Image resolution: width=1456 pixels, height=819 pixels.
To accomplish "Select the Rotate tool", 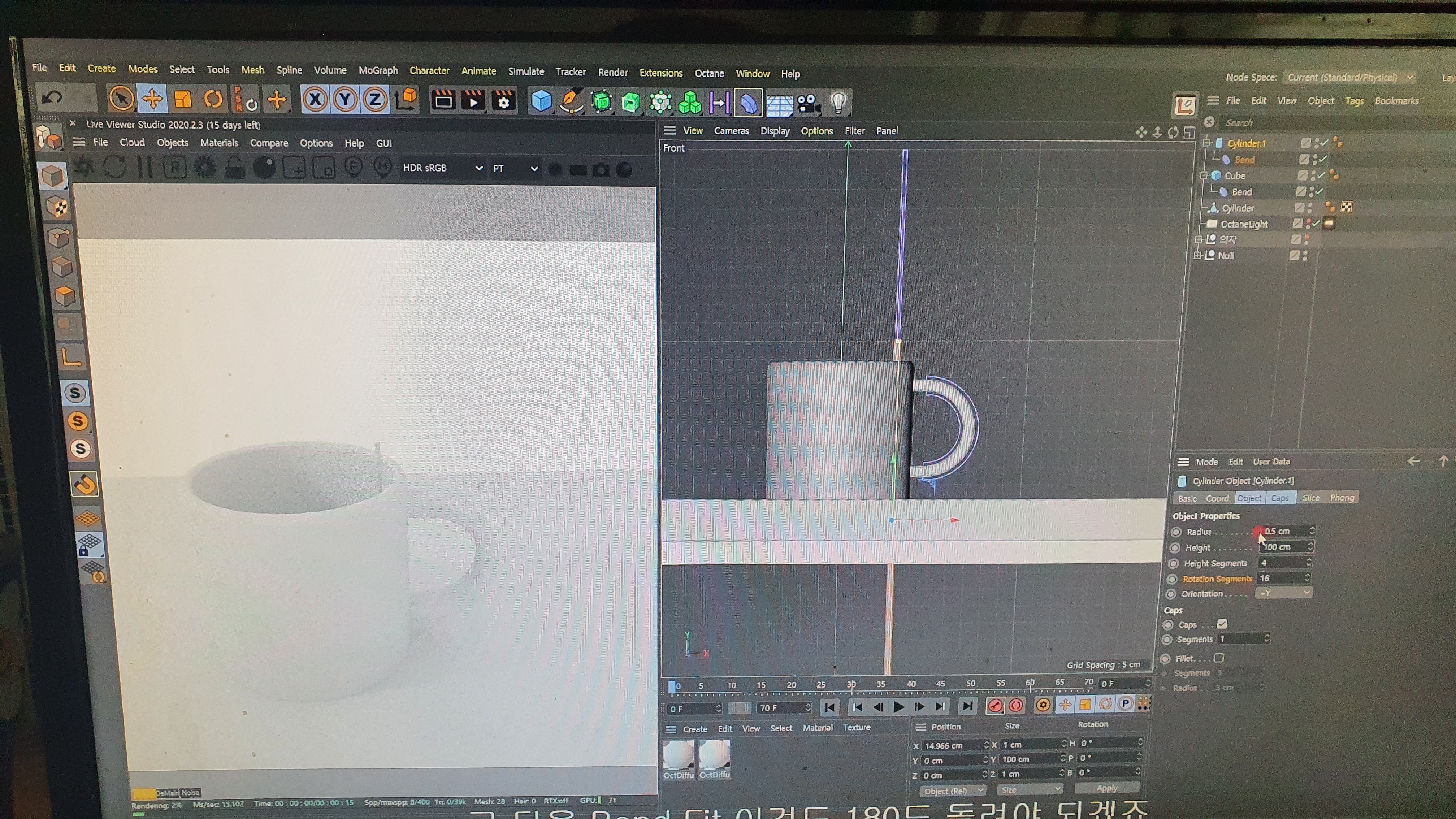I will [x=213, y=100].
